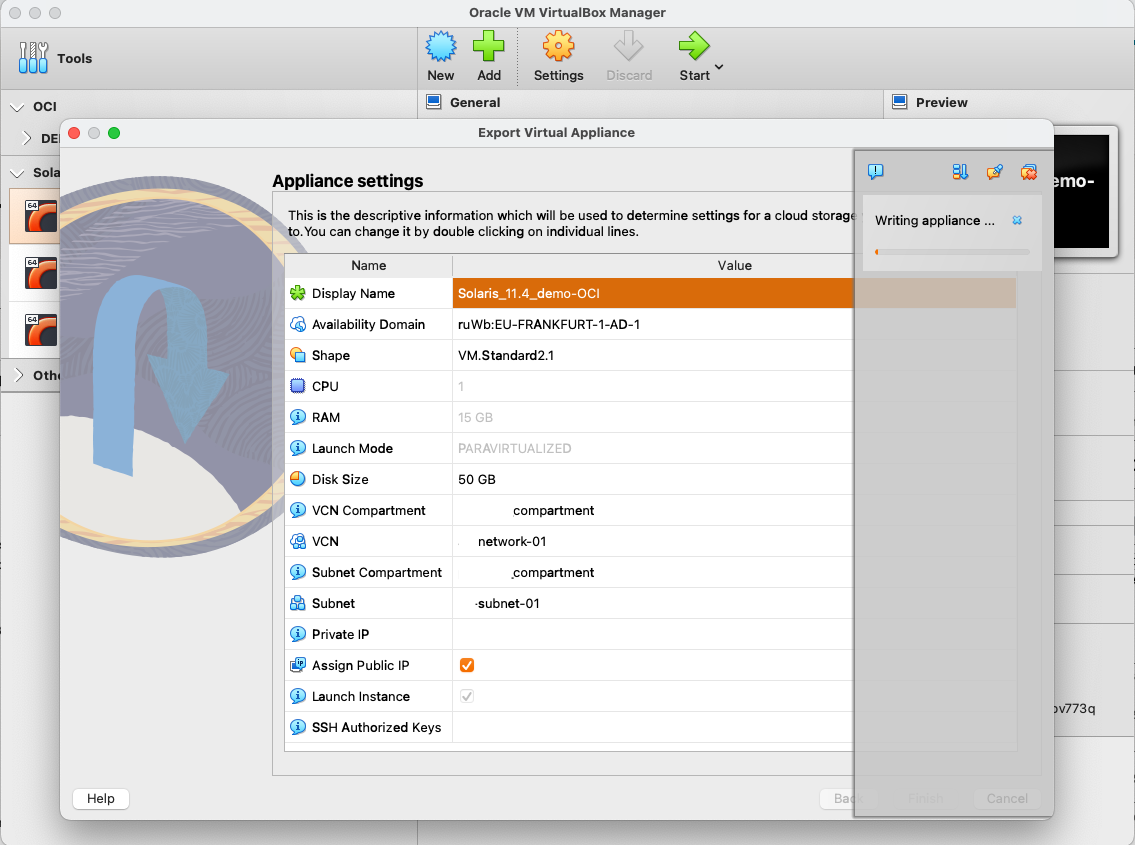Start the VM with green arrow icon
The width and height of the screenshot is (1135, 845).
[693, 46]
